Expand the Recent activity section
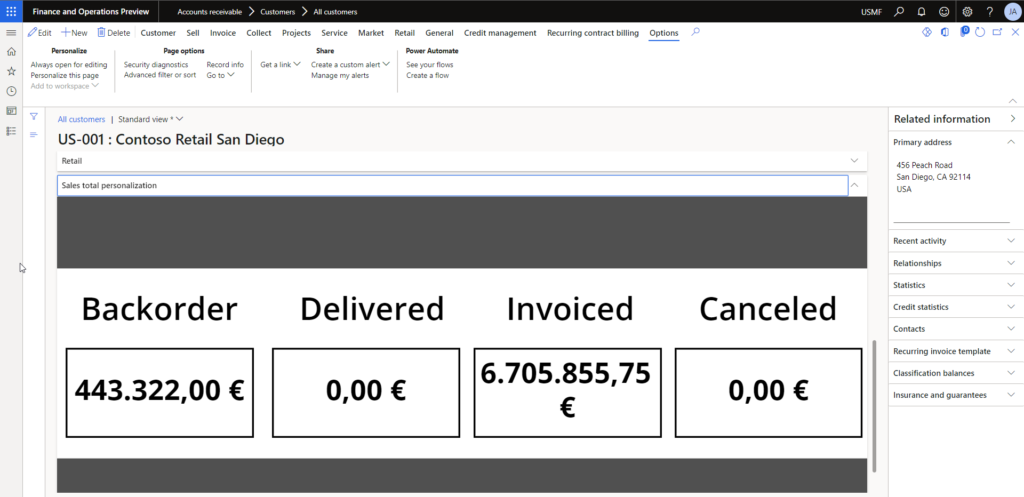 click(955, 241)
